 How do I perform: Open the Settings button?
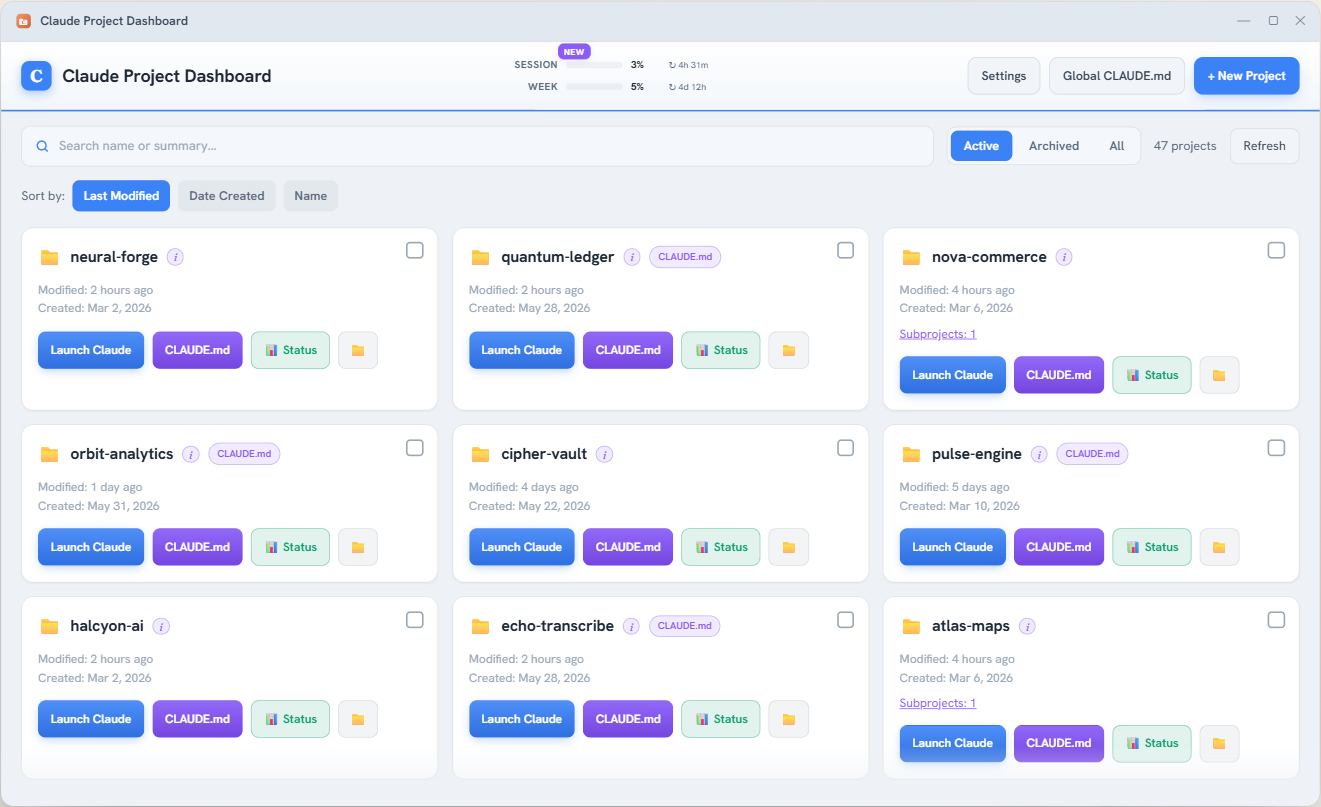1004,76
